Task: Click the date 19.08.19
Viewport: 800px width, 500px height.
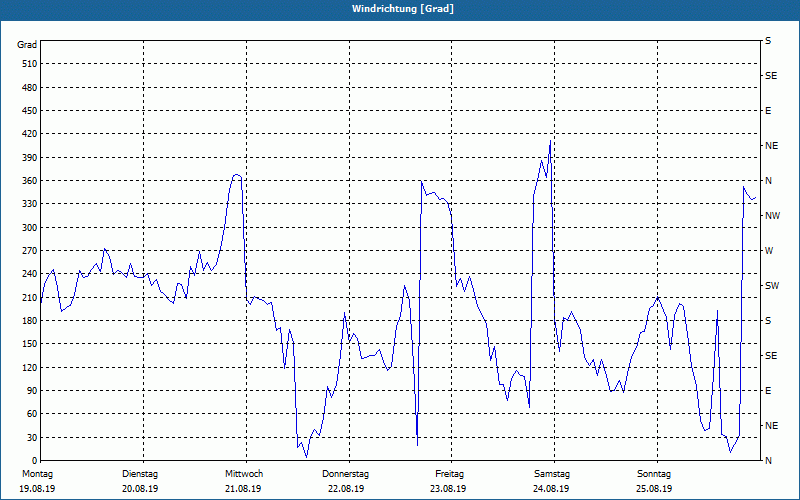Action: click(x=37, y=489)
